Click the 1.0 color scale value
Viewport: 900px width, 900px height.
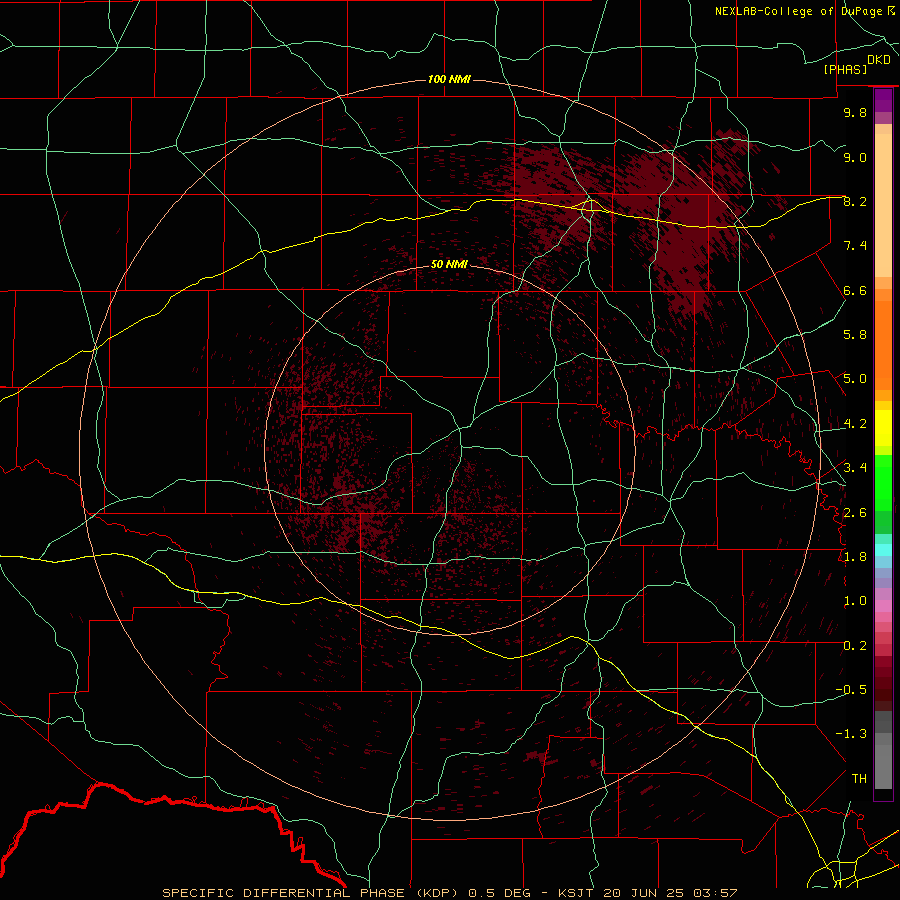pyautogui.click(x=855, y=601)
